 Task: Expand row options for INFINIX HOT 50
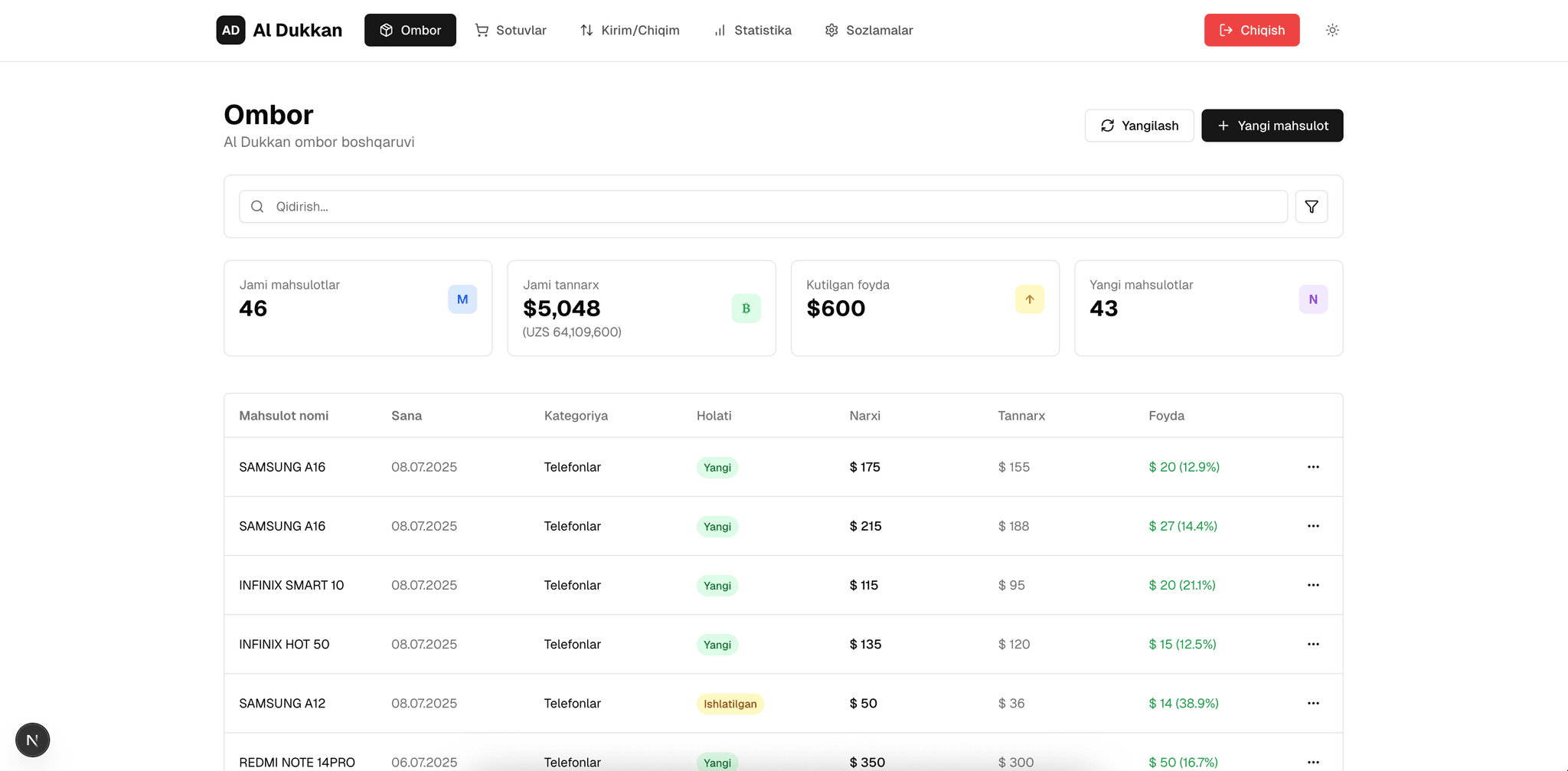click(x=1312, y=644)
